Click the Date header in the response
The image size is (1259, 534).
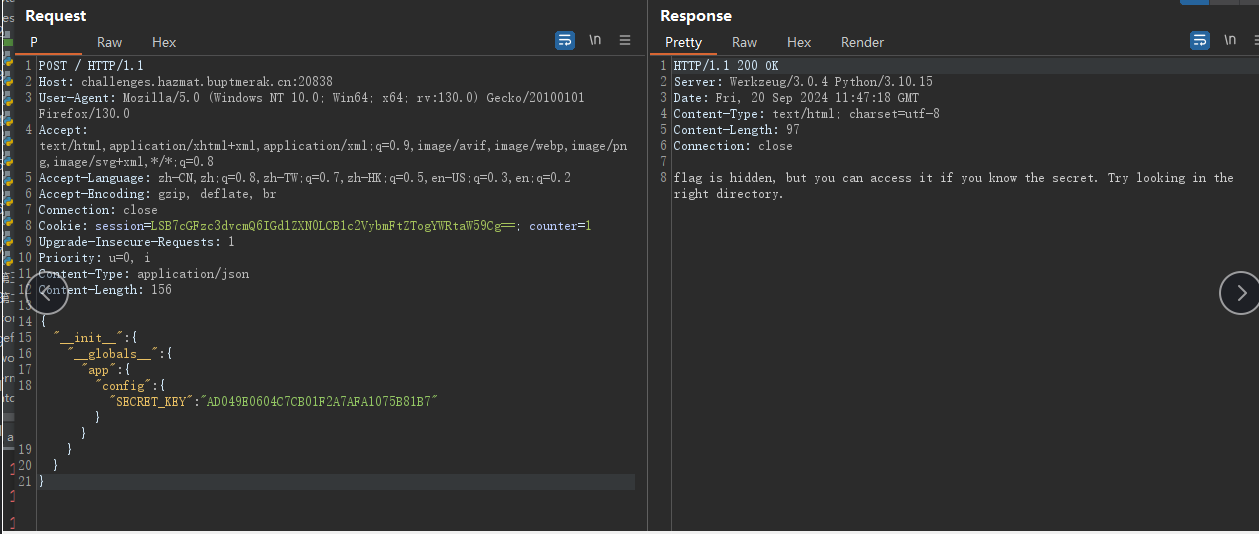tap(796, 98)
